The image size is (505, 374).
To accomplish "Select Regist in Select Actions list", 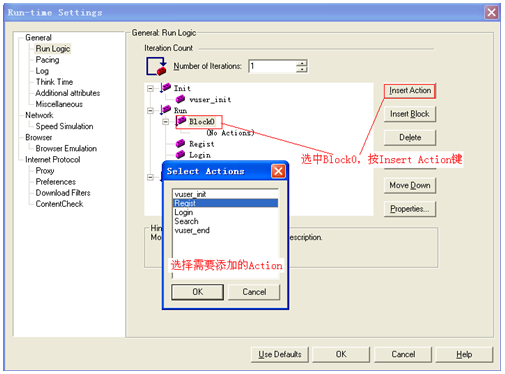I will tap(225, 203).
